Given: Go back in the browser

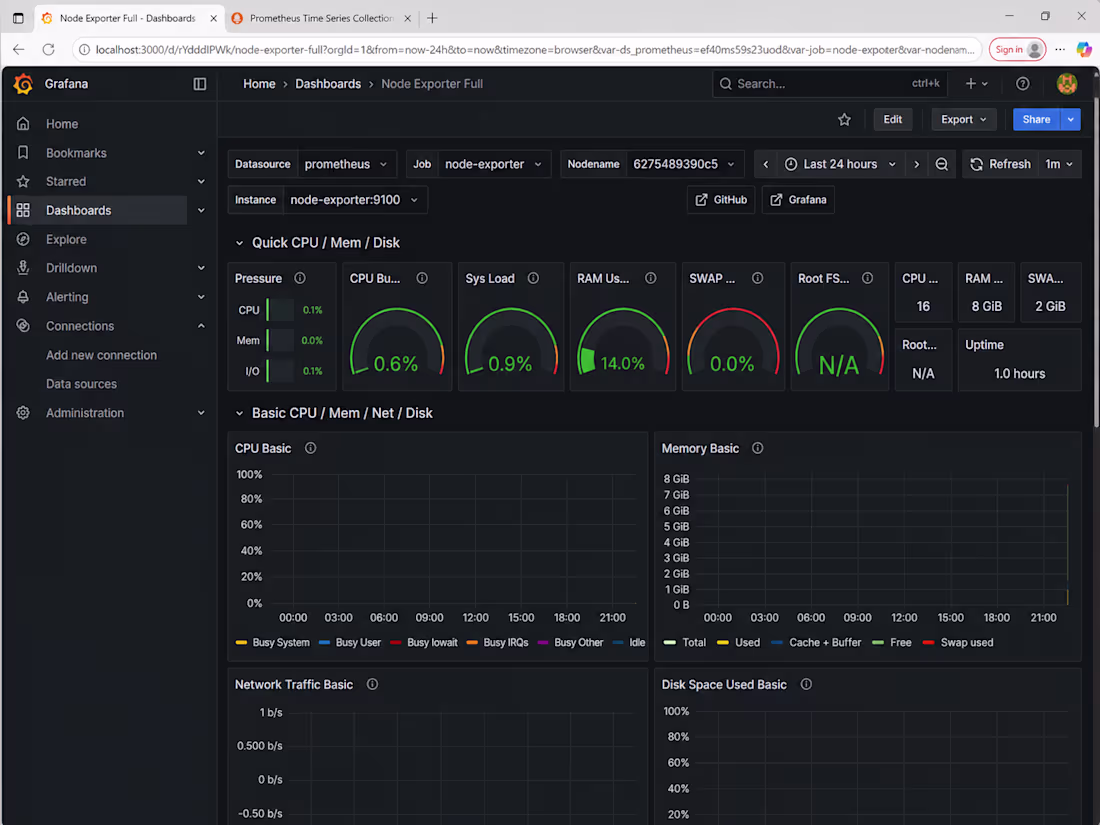Looking at the screenshot, I should [19, 49].
